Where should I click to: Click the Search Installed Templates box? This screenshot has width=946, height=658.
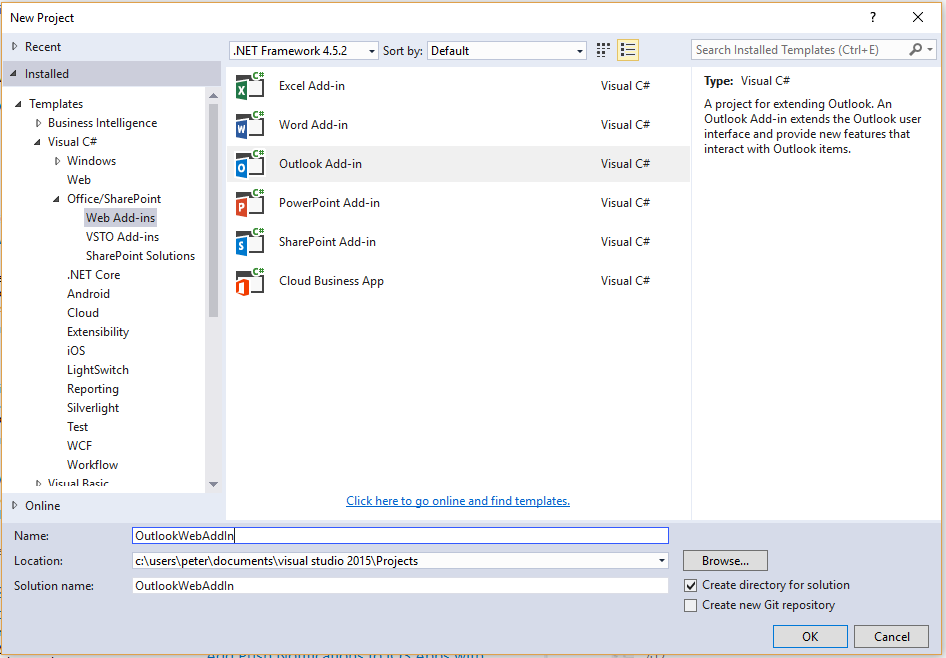pos(801,50)
